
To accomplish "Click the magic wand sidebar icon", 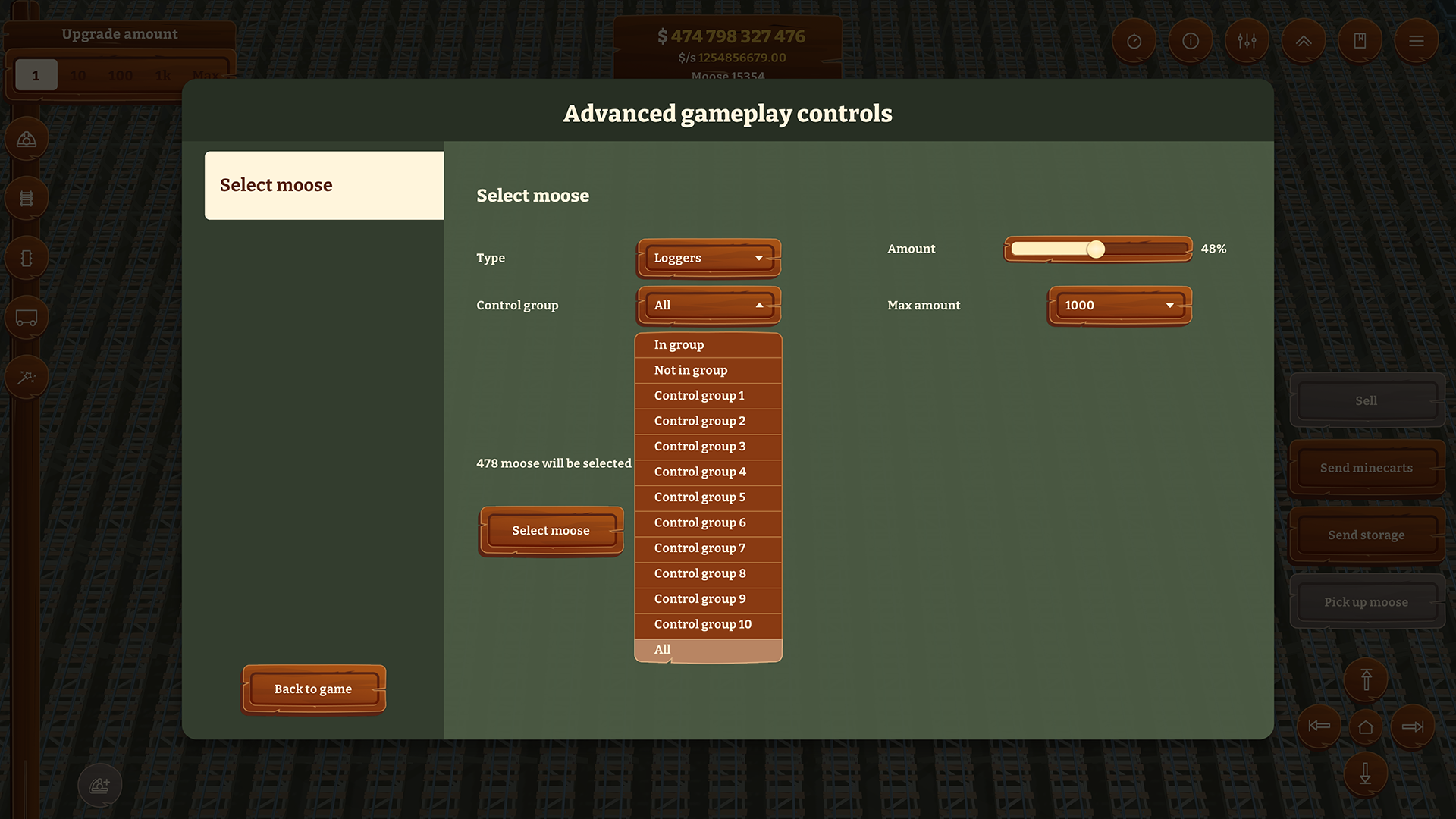I will pos(27,377).
